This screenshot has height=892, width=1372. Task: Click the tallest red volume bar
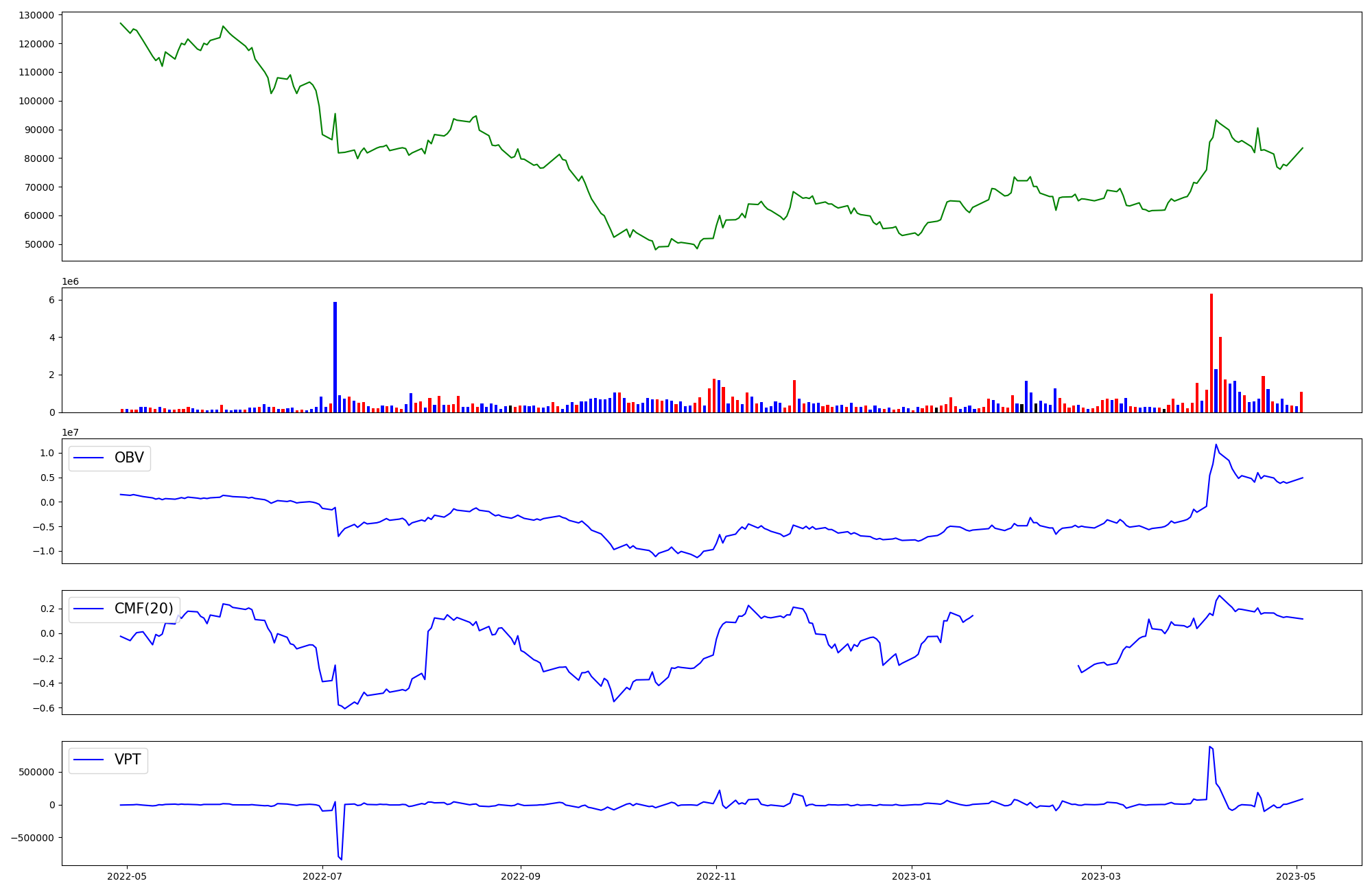coord(1211,353)
